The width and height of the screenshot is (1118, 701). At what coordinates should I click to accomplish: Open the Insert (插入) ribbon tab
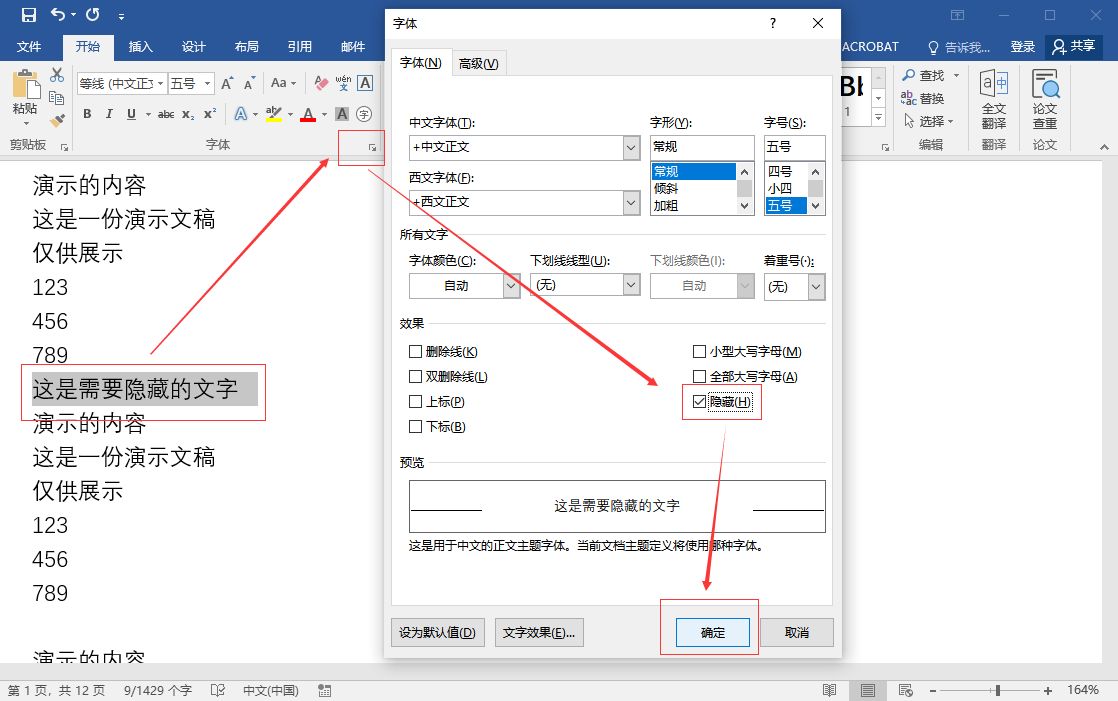click(140, 46)
